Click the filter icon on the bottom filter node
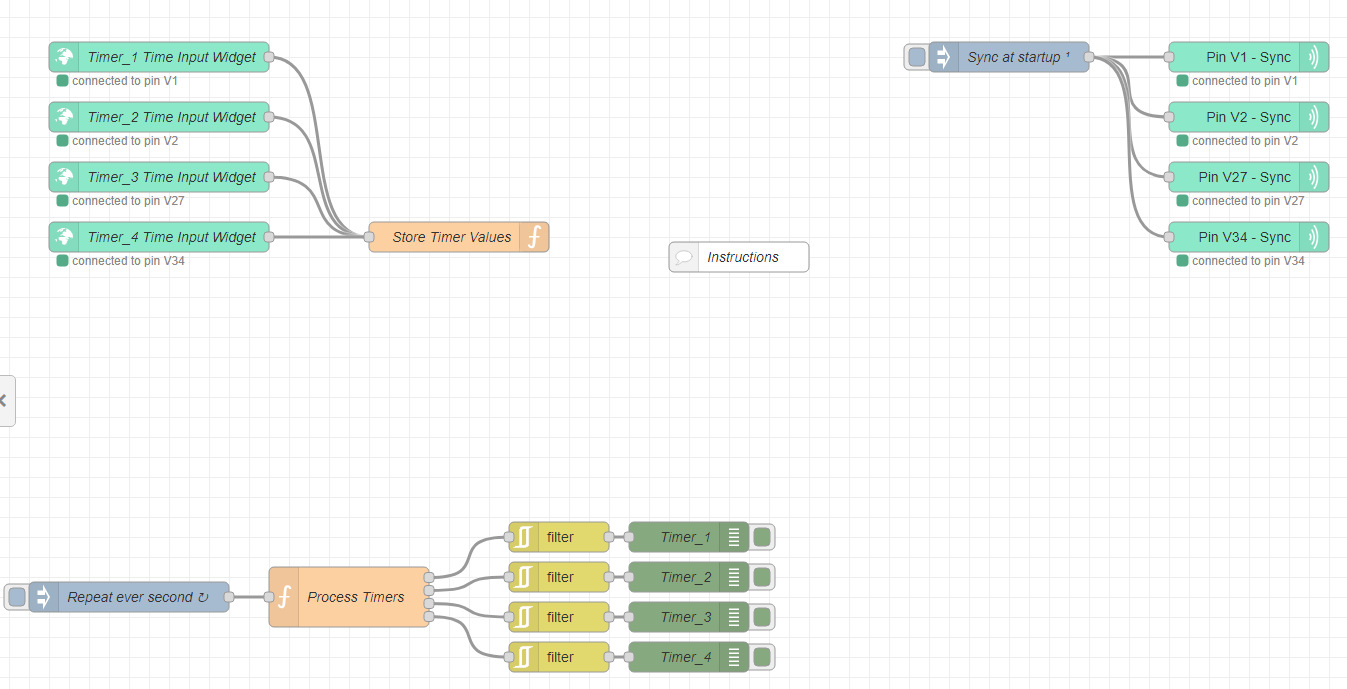Viewport: 1347px width, 689px height. tap(523, 657)
